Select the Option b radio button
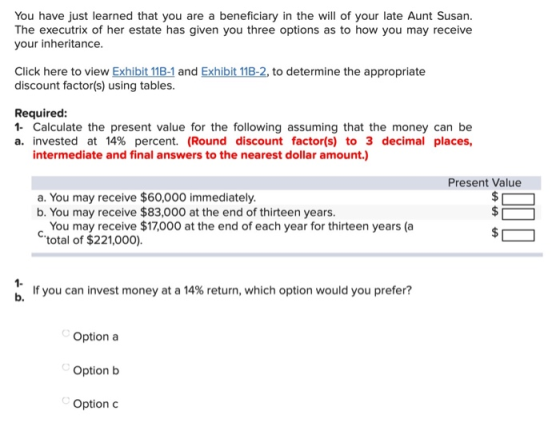This screenshot has width=560, height=423. point(65,367)
